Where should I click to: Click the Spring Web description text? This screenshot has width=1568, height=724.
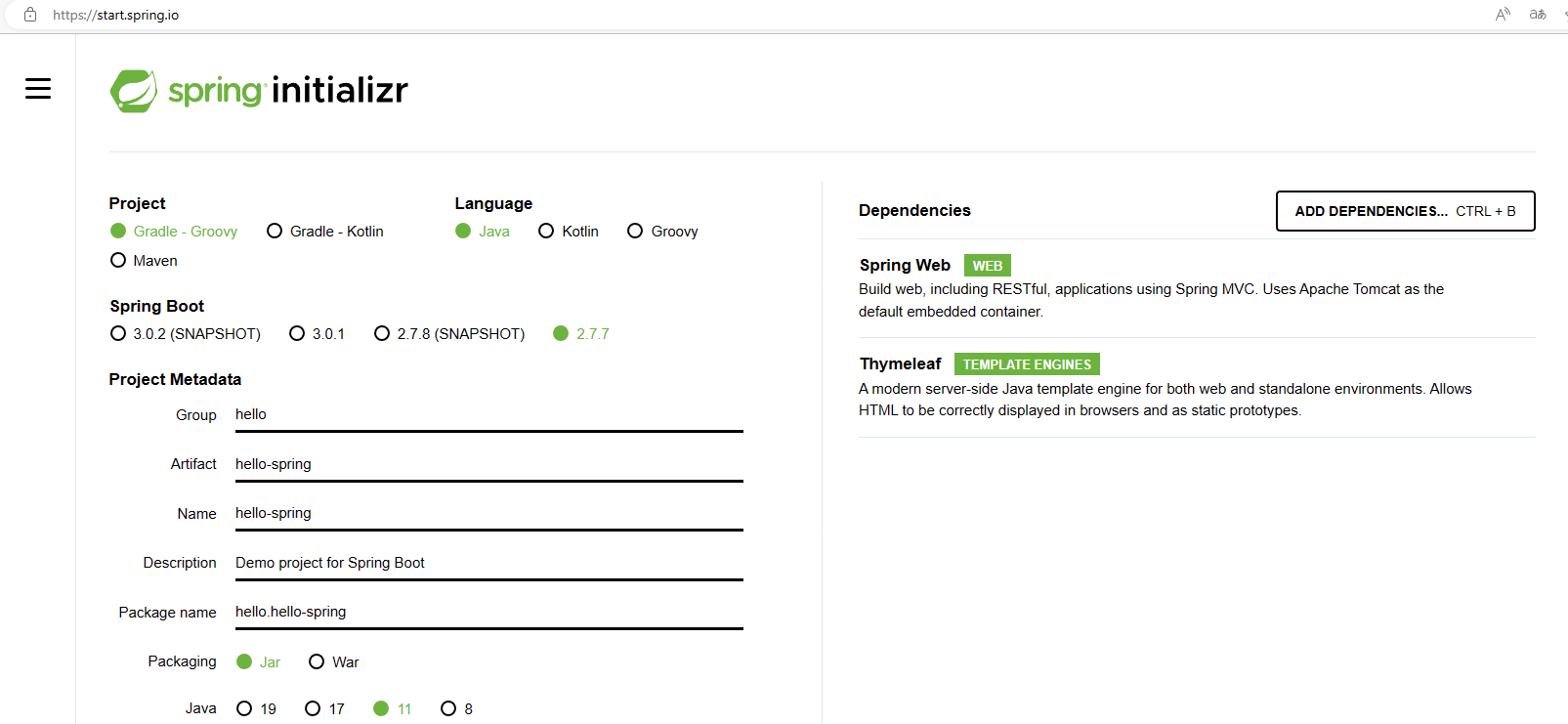(x=1151, y=301)
